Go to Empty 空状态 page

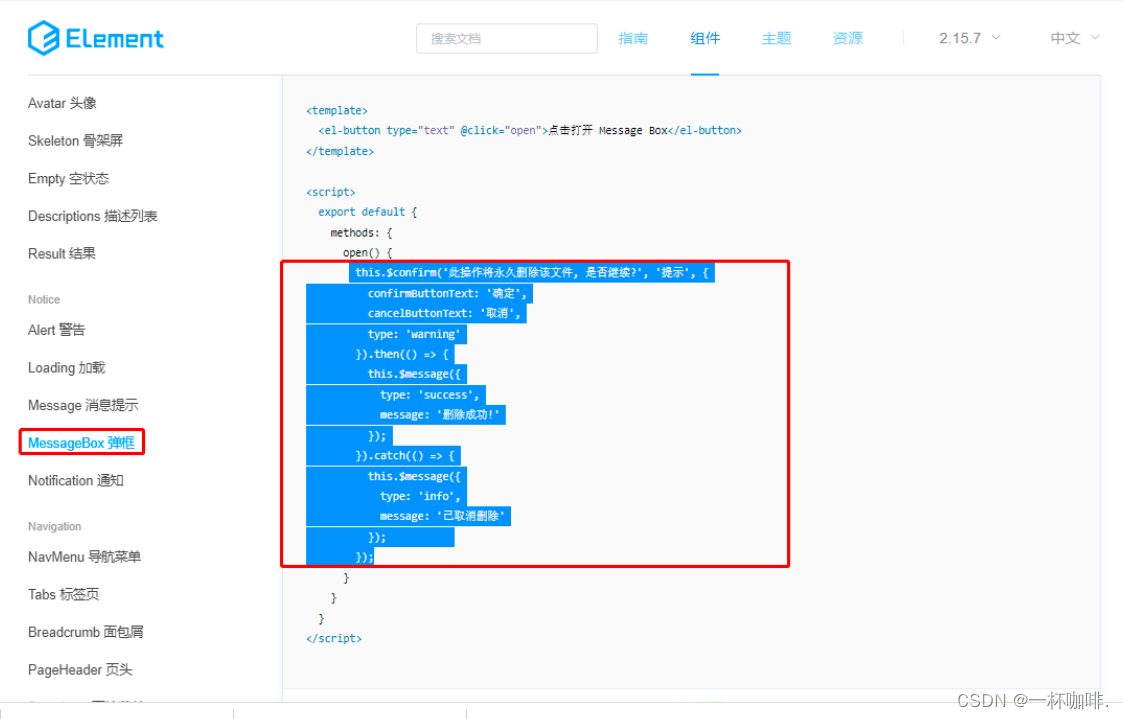point(69,178)
